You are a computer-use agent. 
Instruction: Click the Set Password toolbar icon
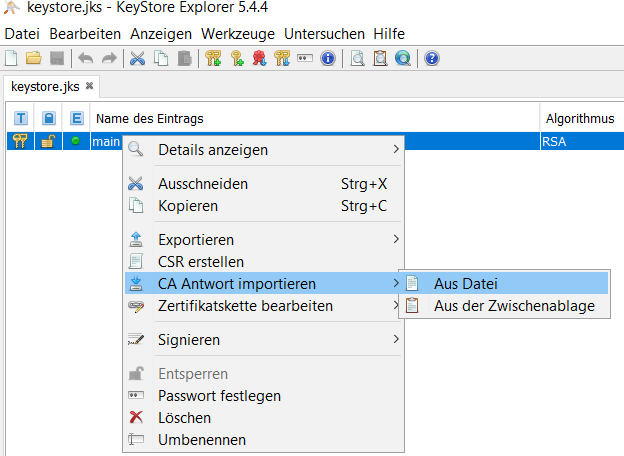click(x=305, y=58)
